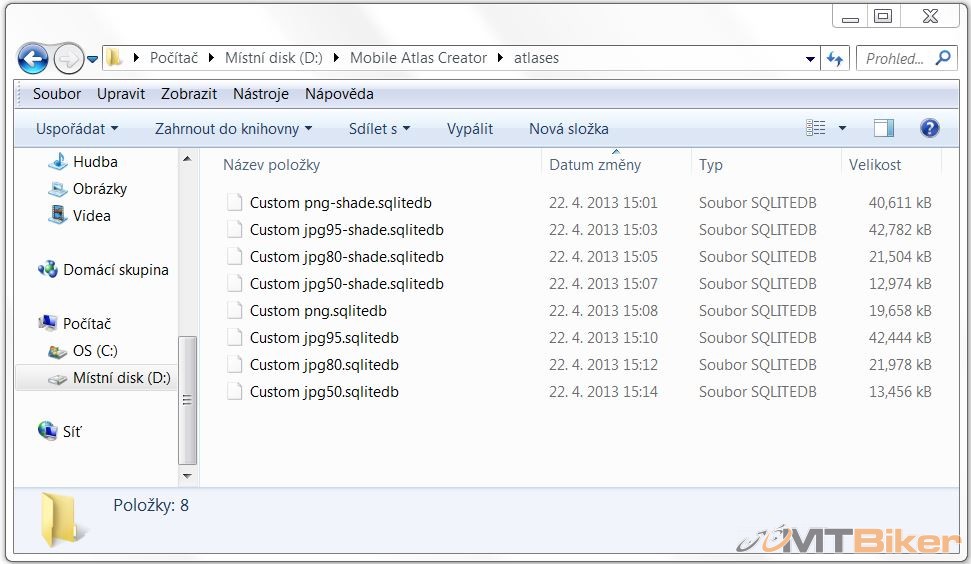Click the change view icon
The width and height of the screenshot is (971, 564).
(816, 128)
